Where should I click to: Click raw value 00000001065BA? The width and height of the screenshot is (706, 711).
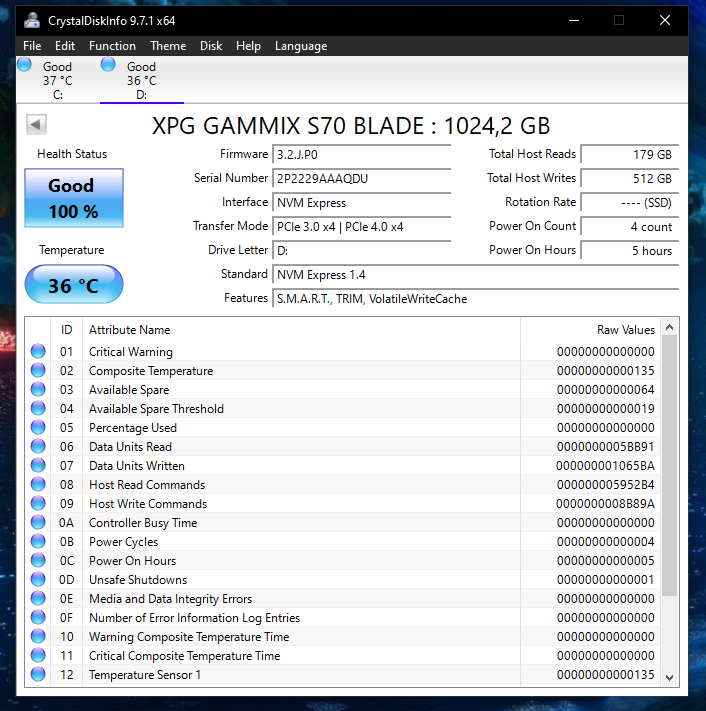[x=605, y=466]
